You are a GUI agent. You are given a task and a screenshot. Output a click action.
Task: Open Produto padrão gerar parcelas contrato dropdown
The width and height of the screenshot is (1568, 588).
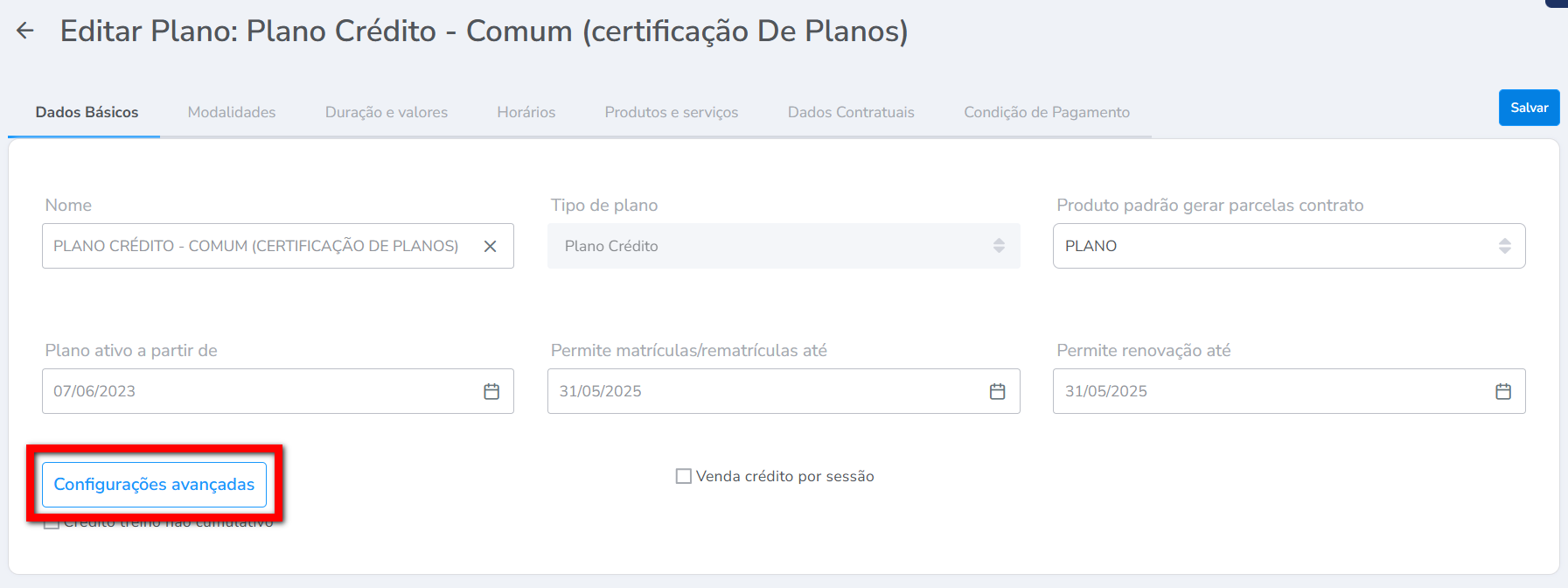point(1288,246)
